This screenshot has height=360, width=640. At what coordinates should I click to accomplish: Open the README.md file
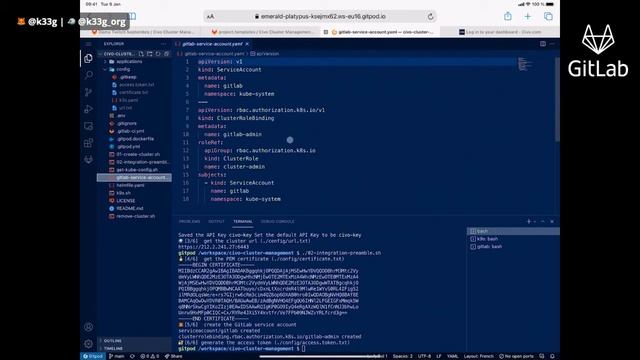pyautogui.click(x=130, y=208)
